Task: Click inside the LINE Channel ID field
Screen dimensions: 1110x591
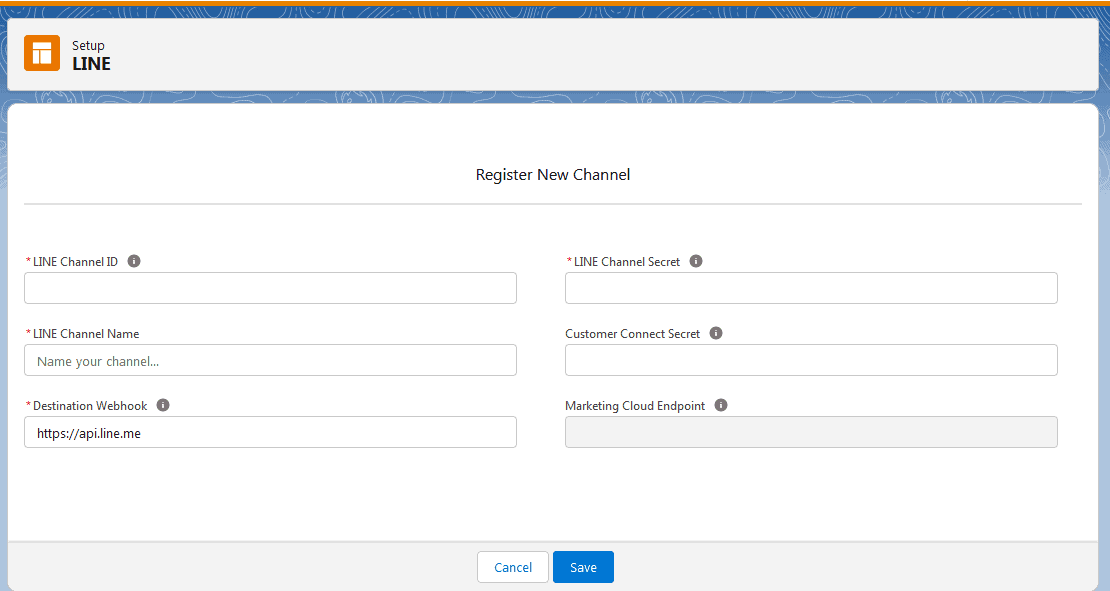Action: click(x=270, y=288)
